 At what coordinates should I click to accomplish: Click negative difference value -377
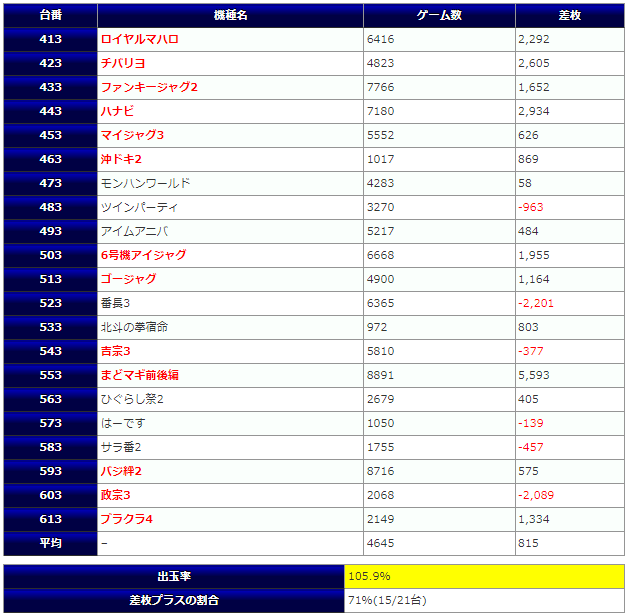click(x=531, y=351)
